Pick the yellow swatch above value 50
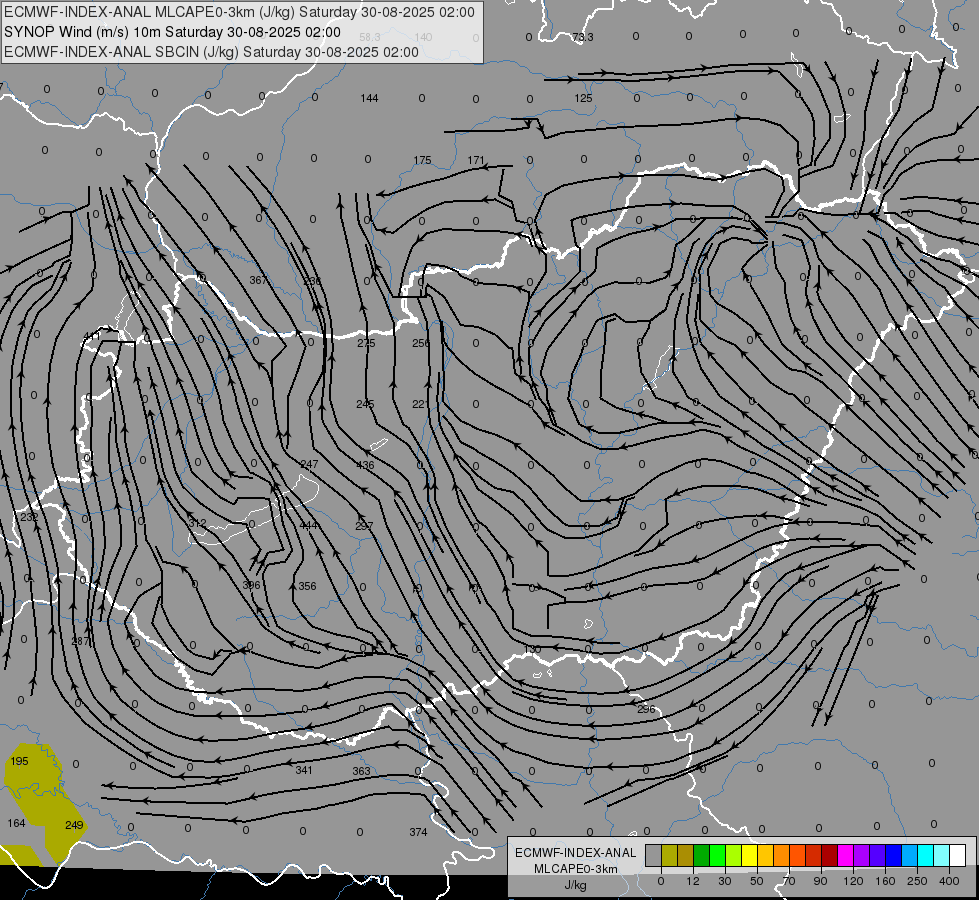979x900 pixels. pos(750,855)
